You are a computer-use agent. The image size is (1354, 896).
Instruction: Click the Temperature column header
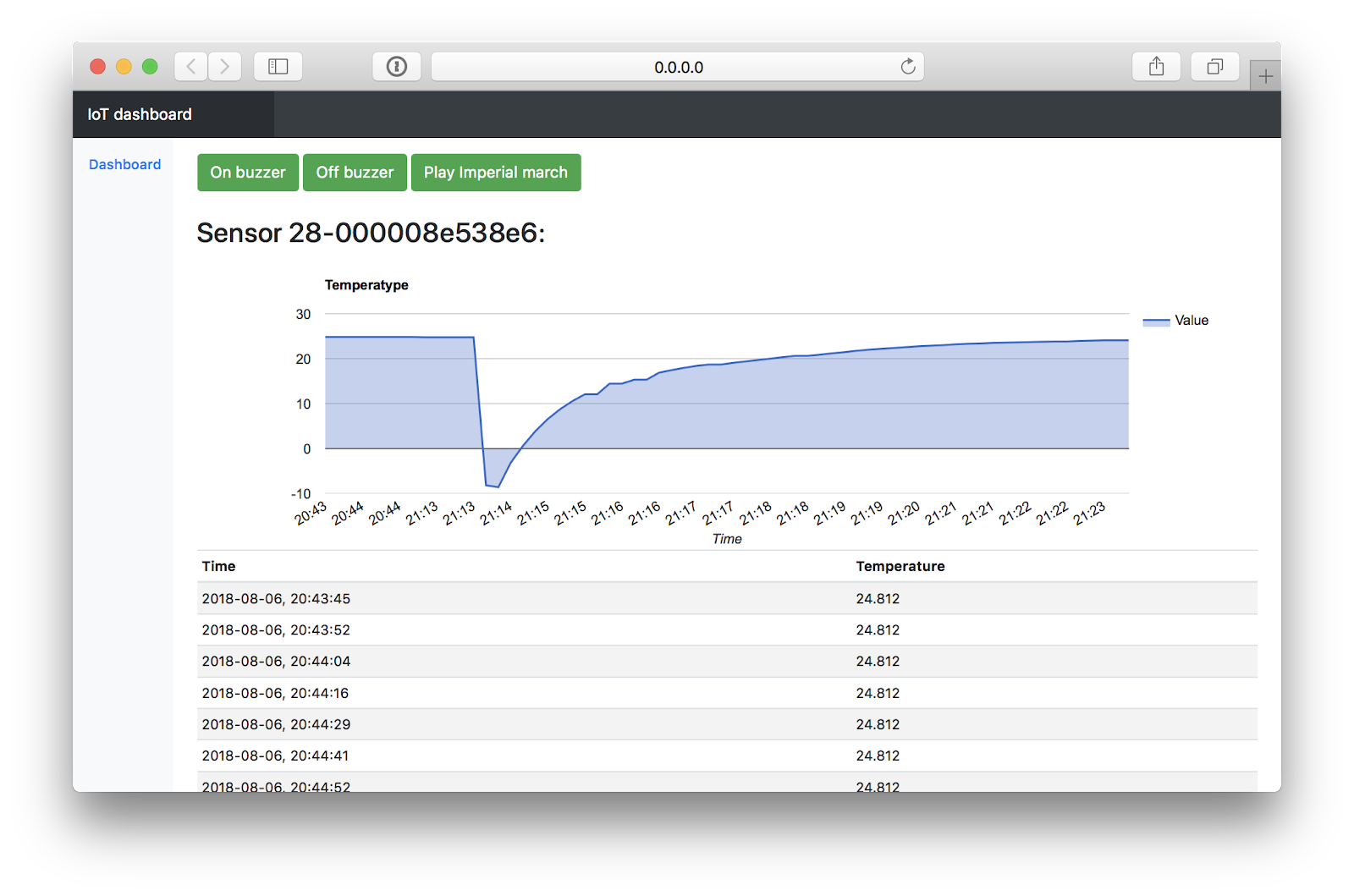[x=900, y=566]
